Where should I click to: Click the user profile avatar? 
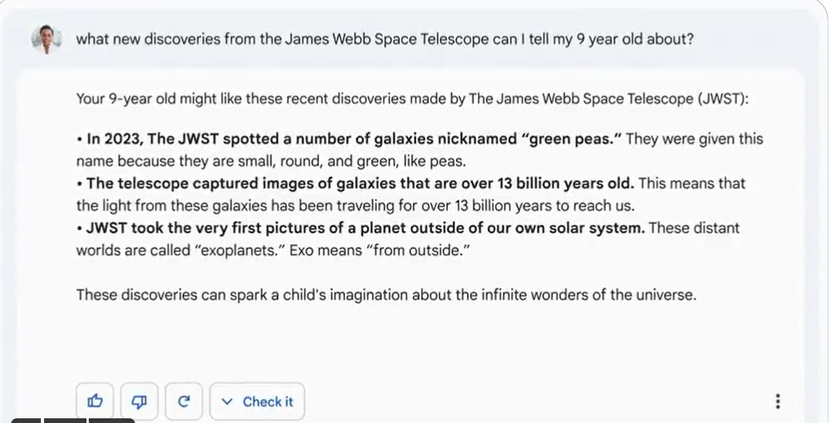pos(46,40)
